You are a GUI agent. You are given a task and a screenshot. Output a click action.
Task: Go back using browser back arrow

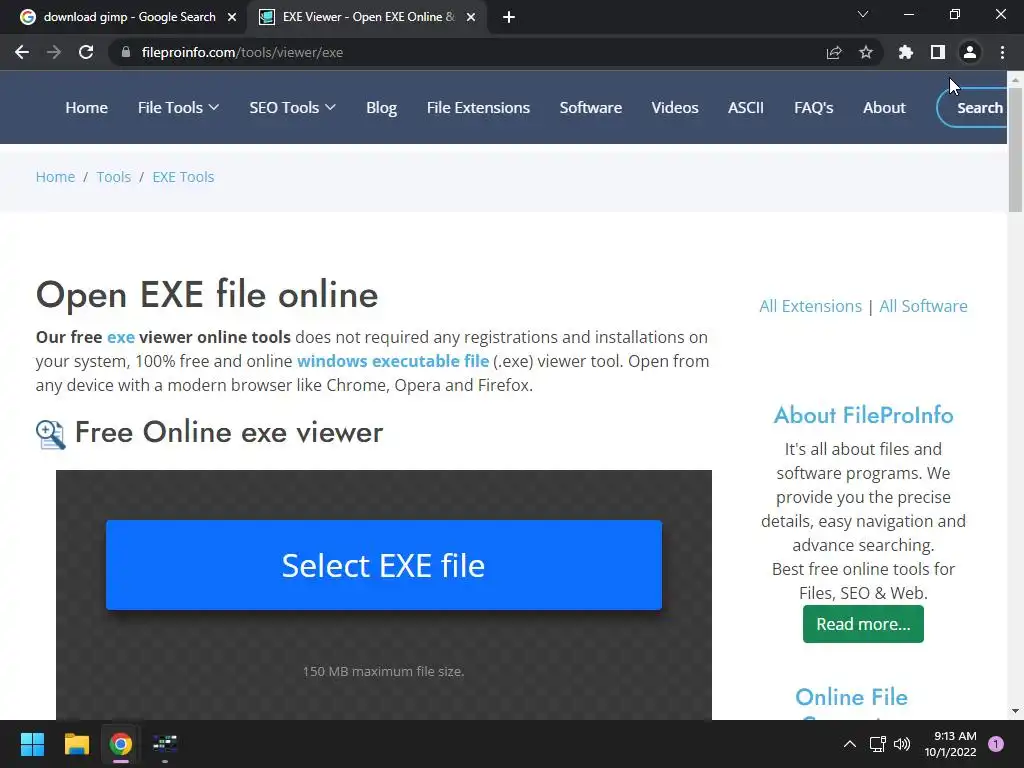coord(22,52)
